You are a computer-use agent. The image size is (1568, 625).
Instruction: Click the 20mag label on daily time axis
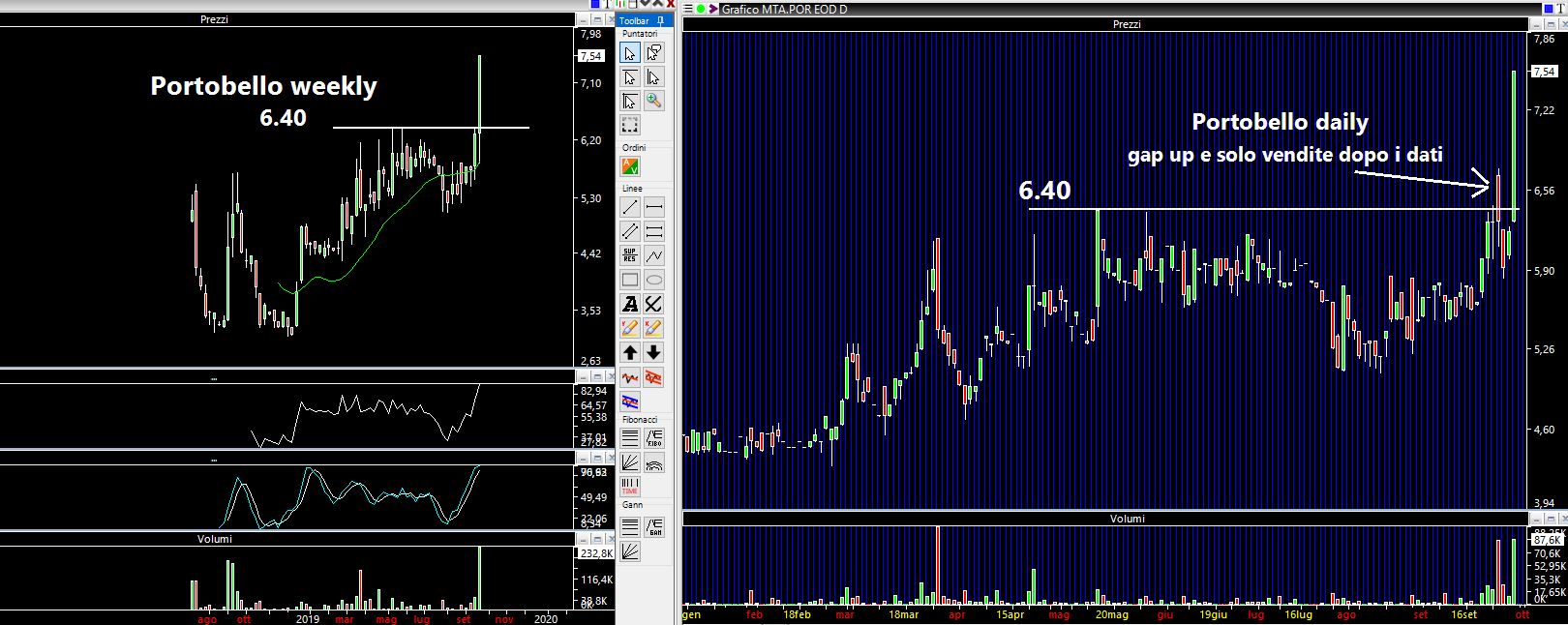1112,614
